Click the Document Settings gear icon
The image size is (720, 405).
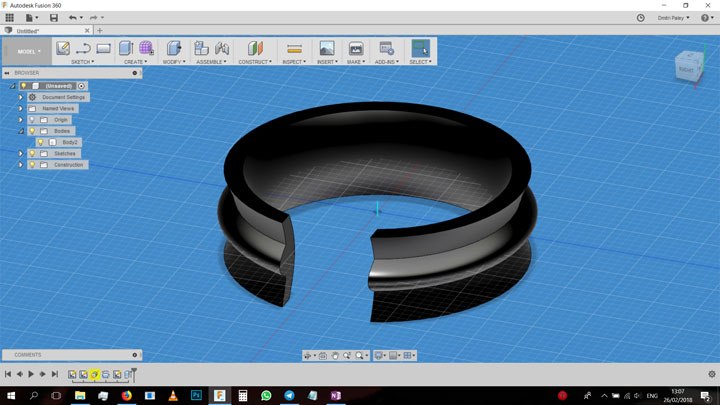click(x=32, y=97)
